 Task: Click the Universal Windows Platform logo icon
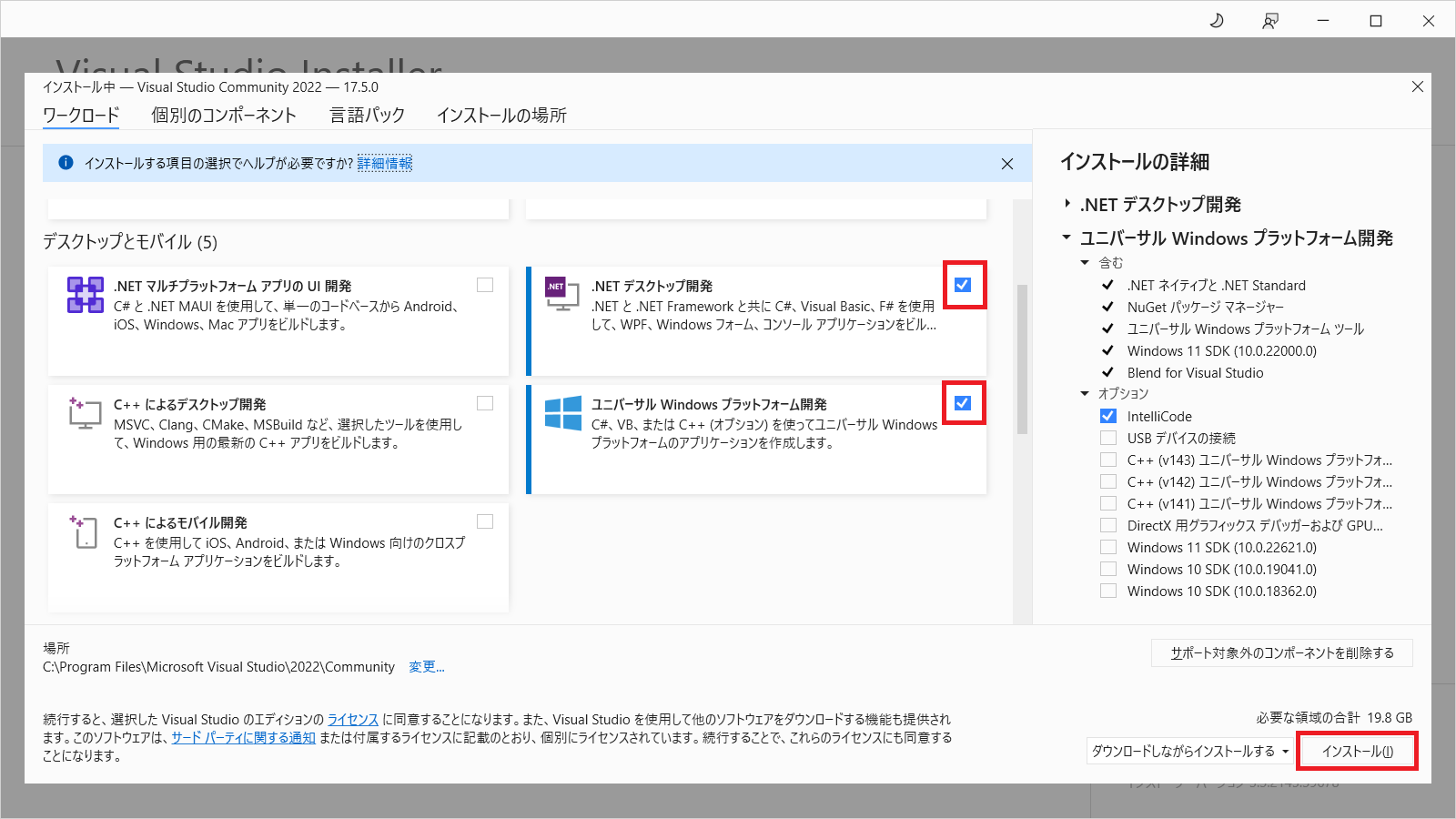point(563,413)
